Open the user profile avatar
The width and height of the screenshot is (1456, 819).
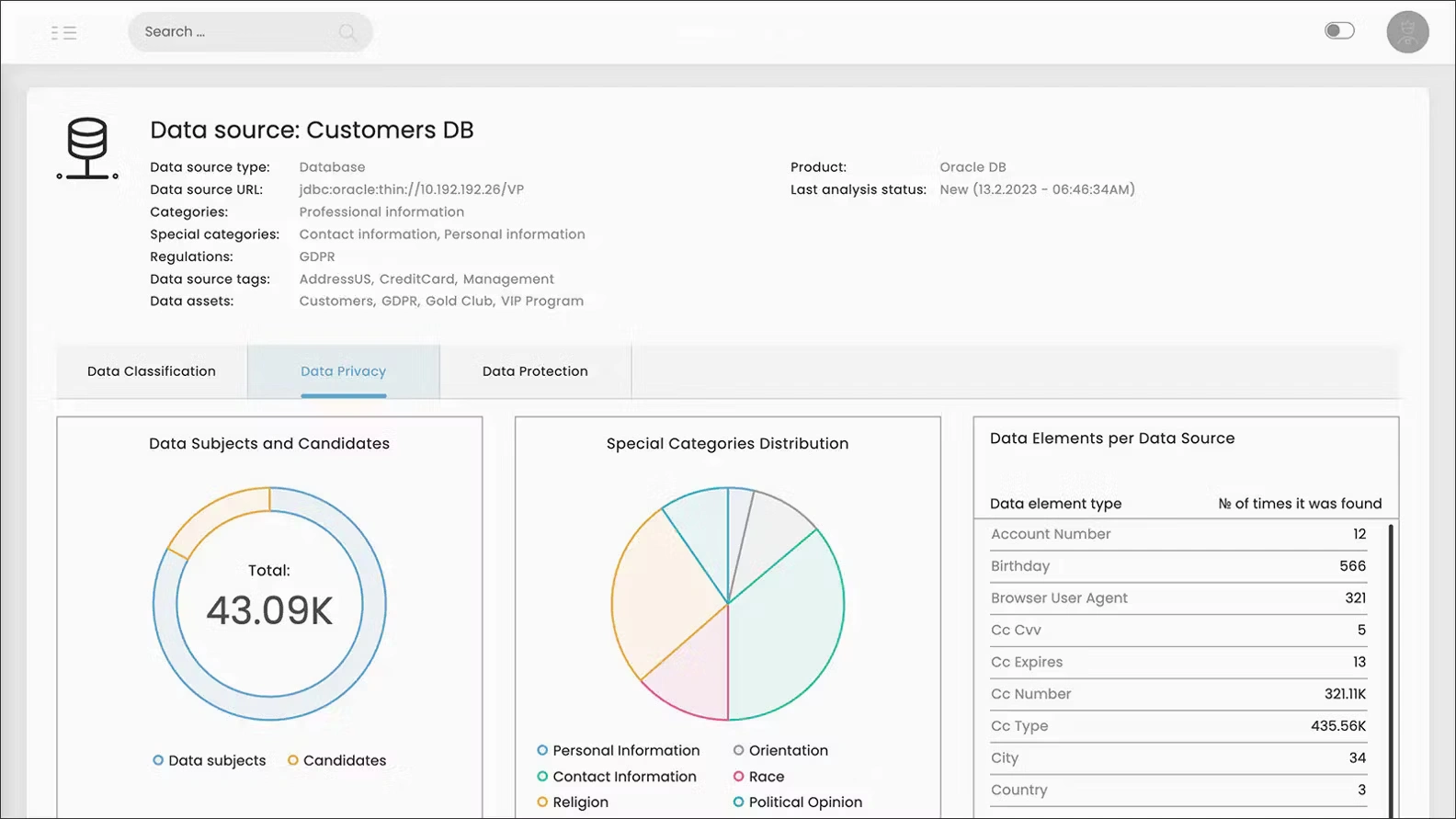(1407, 32)
